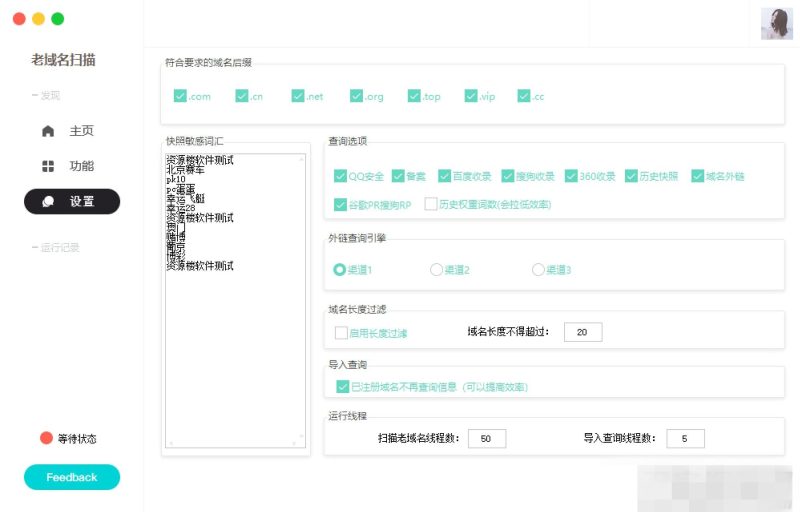Click the 老域名扫描 app title
The width and height of the screenshot is (800, 512).
tap(63, 60)
